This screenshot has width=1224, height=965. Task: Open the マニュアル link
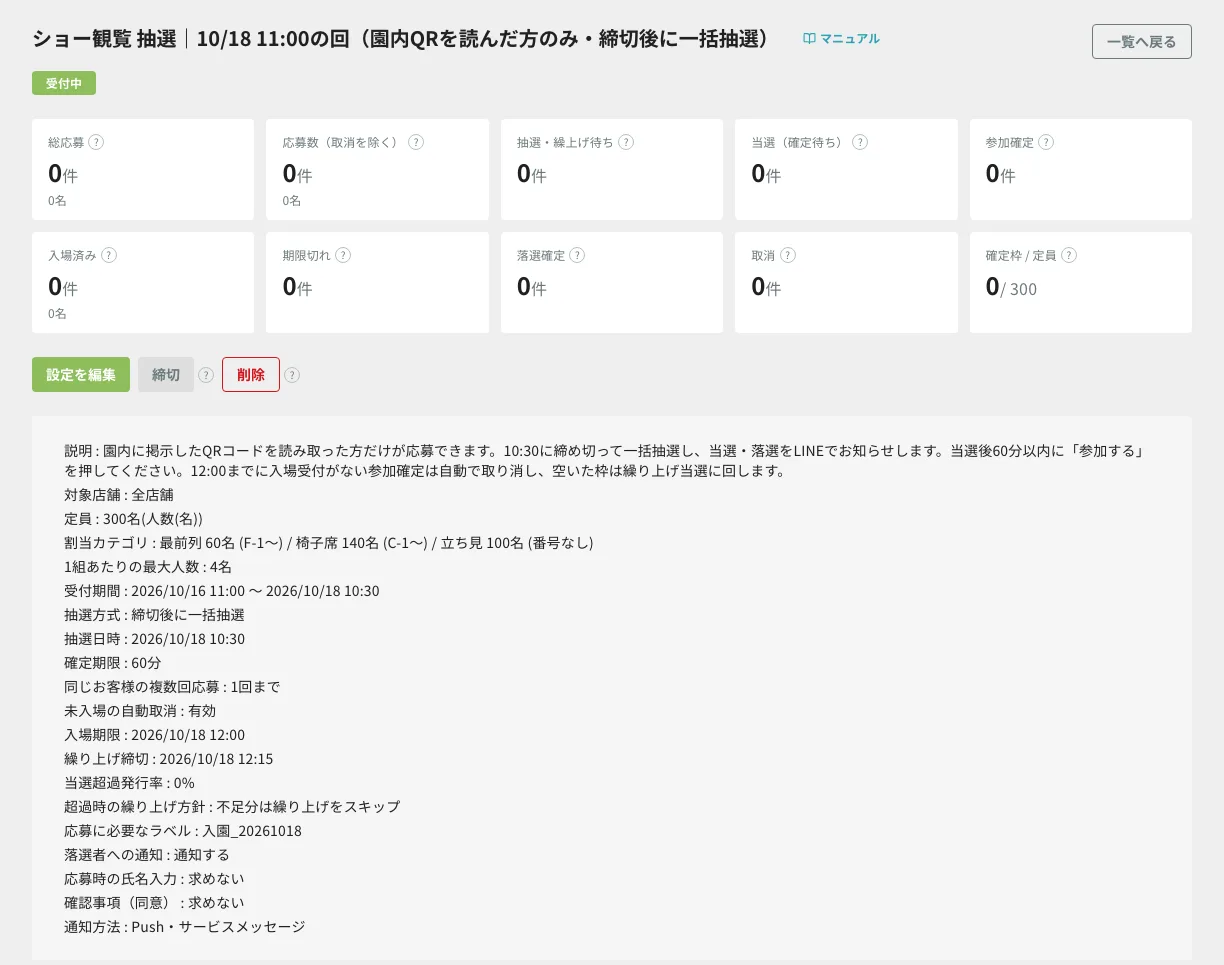pyautogui.click(x=841, y=39)
